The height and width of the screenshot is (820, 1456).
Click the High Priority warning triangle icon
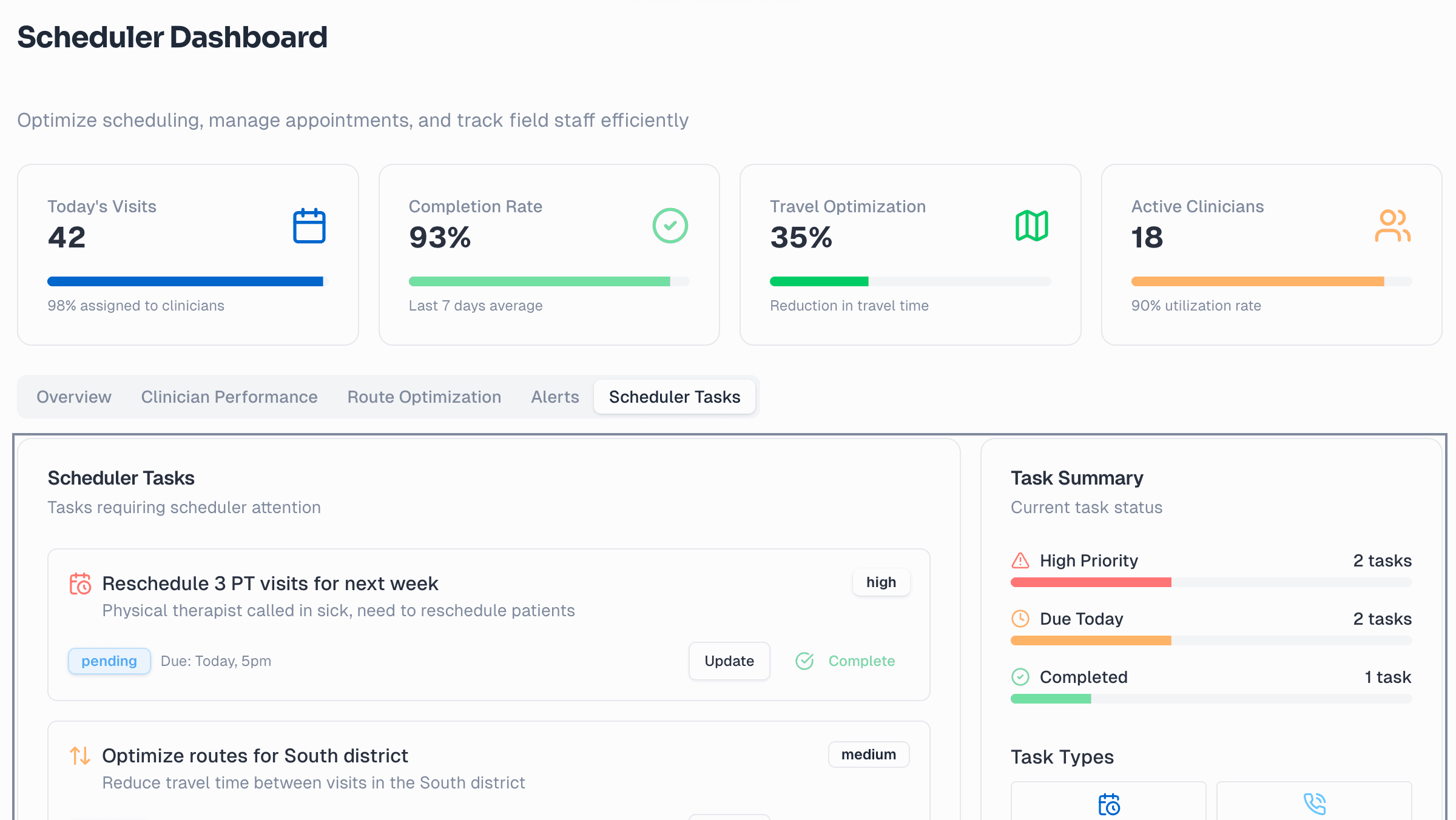click(1020, 560)
